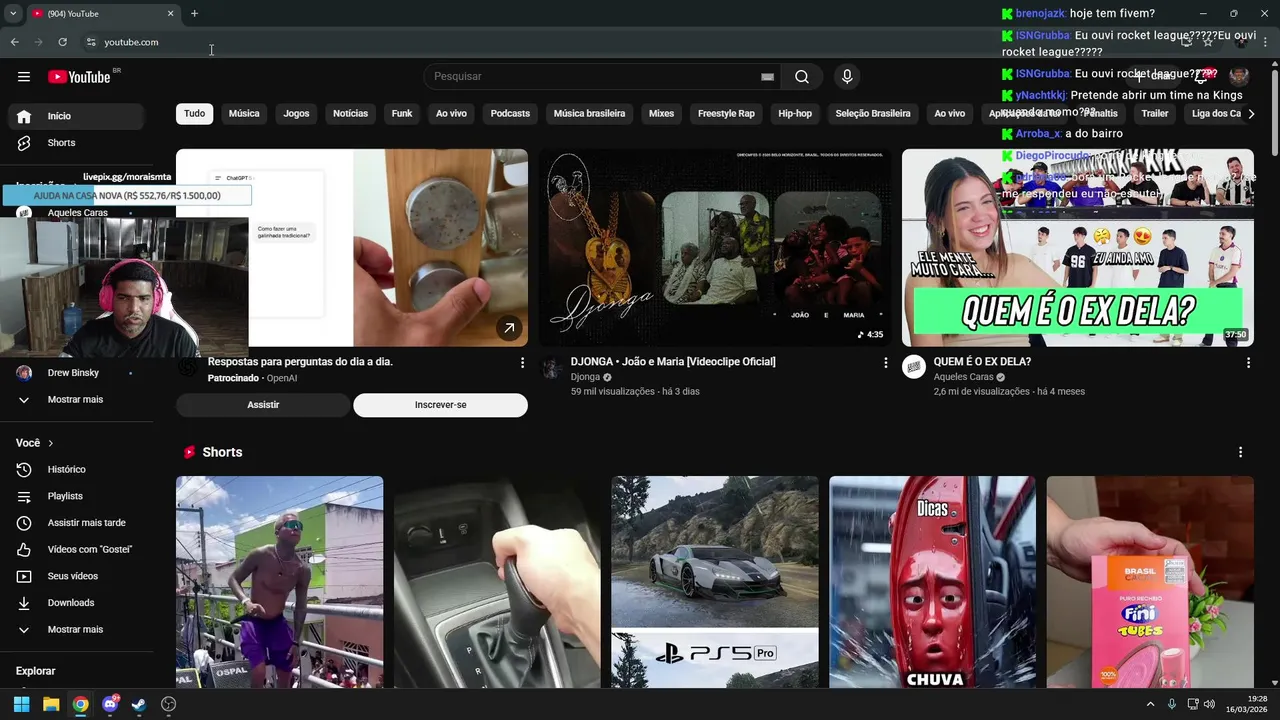1280x720 pixels.
Task: Open the external link arrow on the ad thumbnail
Action: 509,328
